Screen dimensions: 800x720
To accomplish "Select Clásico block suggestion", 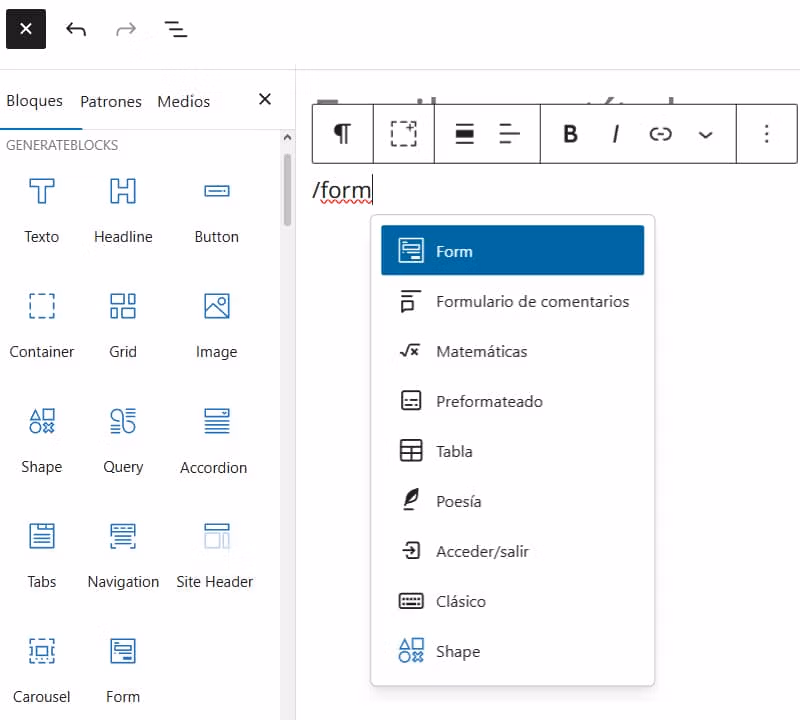I will (512, 601).
